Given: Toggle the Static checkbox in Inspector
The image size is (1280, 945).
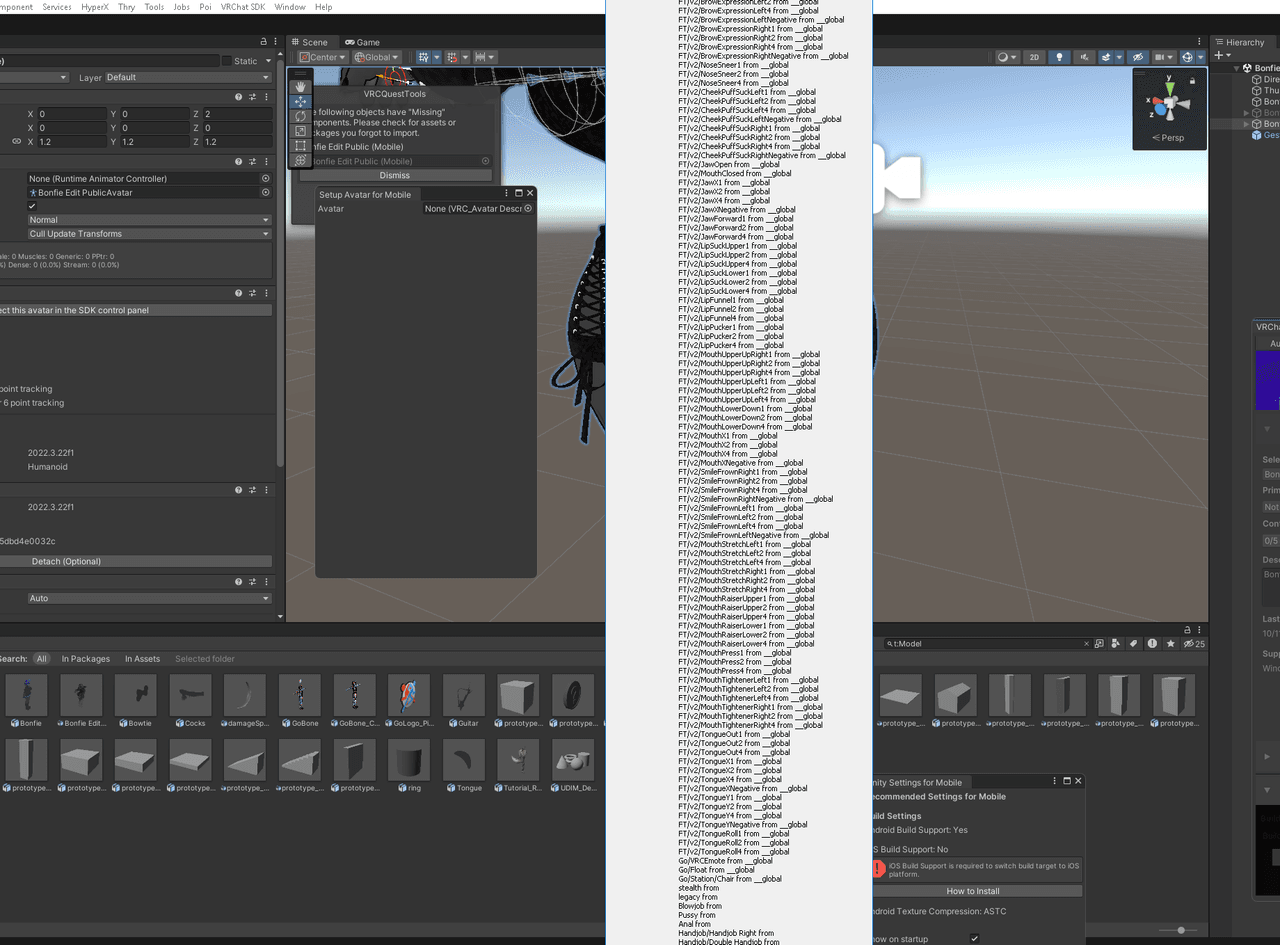Looking at the screenshot, I should [227, 61].
